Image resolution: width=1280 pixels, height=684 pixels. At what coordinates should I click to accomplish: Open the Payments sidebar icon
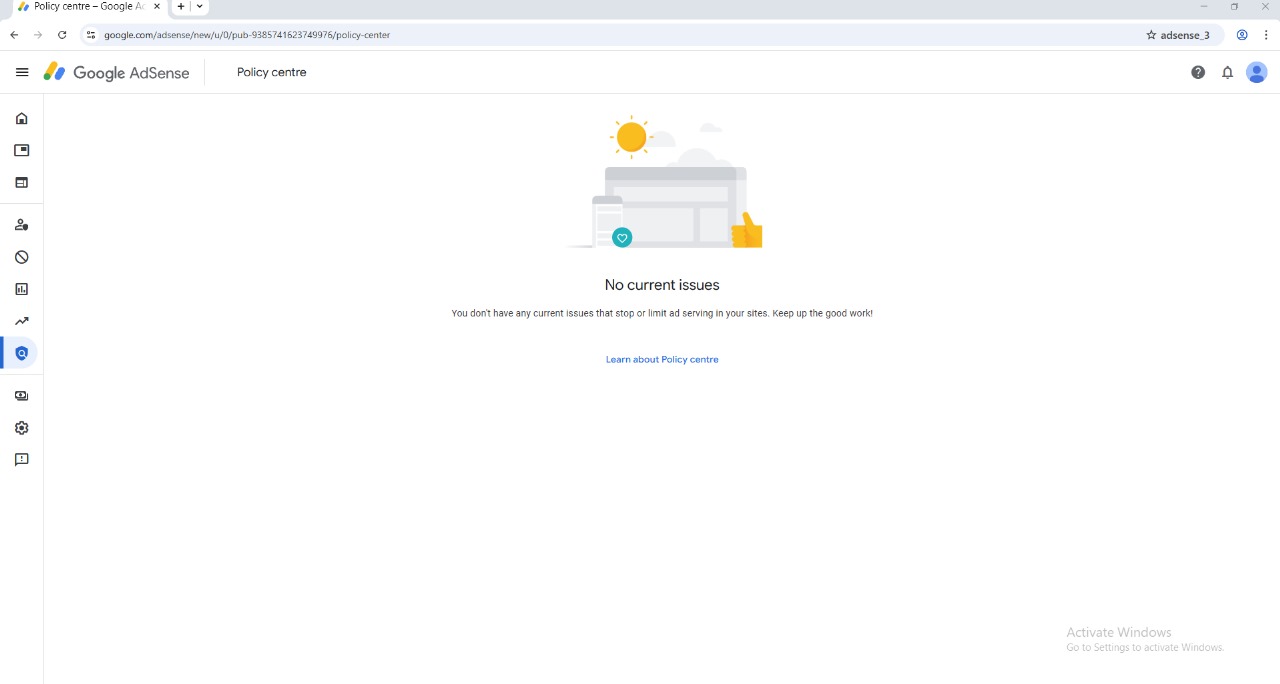[22, 396]
